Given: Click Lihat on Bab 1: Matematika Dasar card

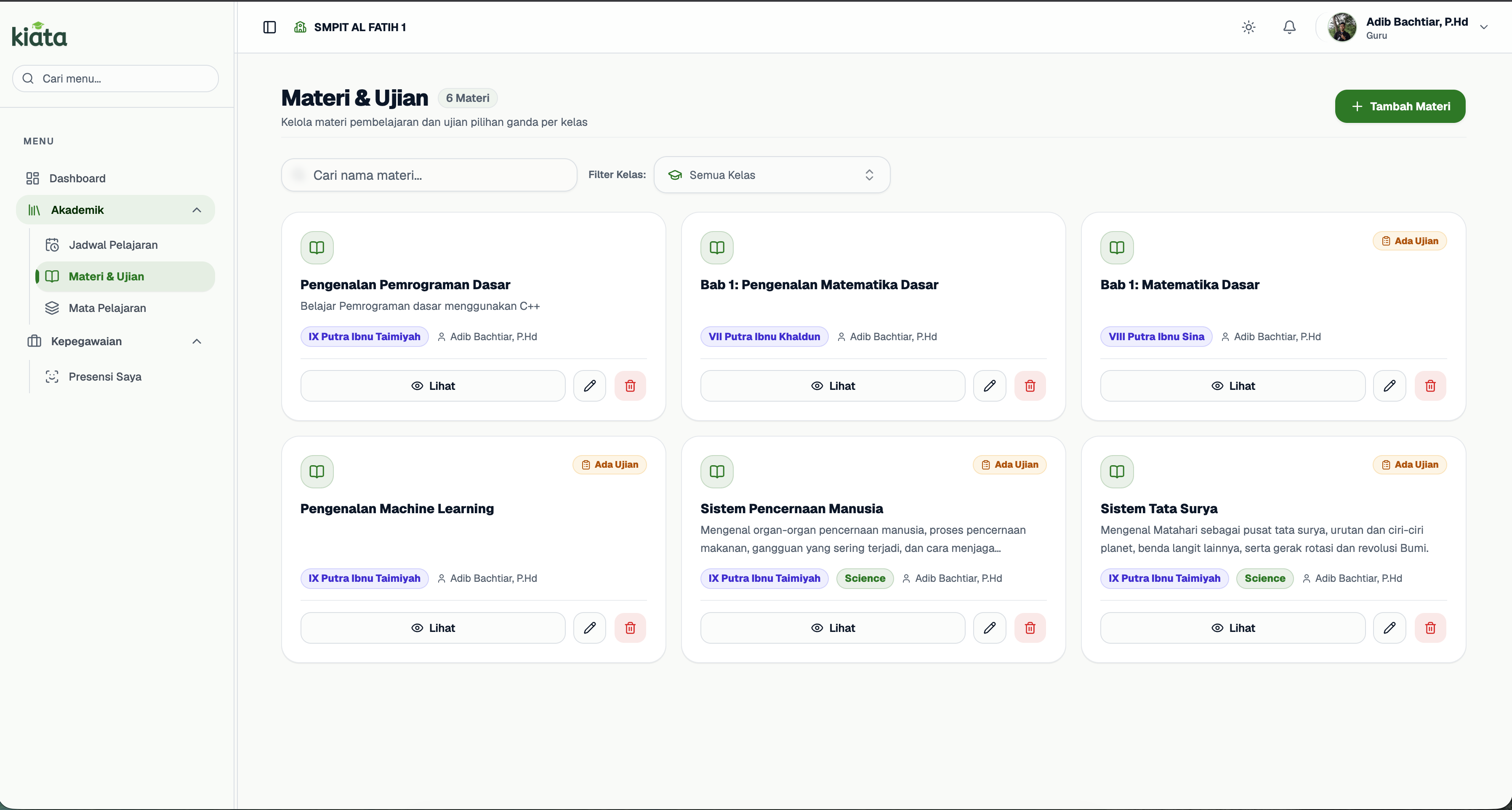Looking at the screenshot, I should tap(1233, 386).
